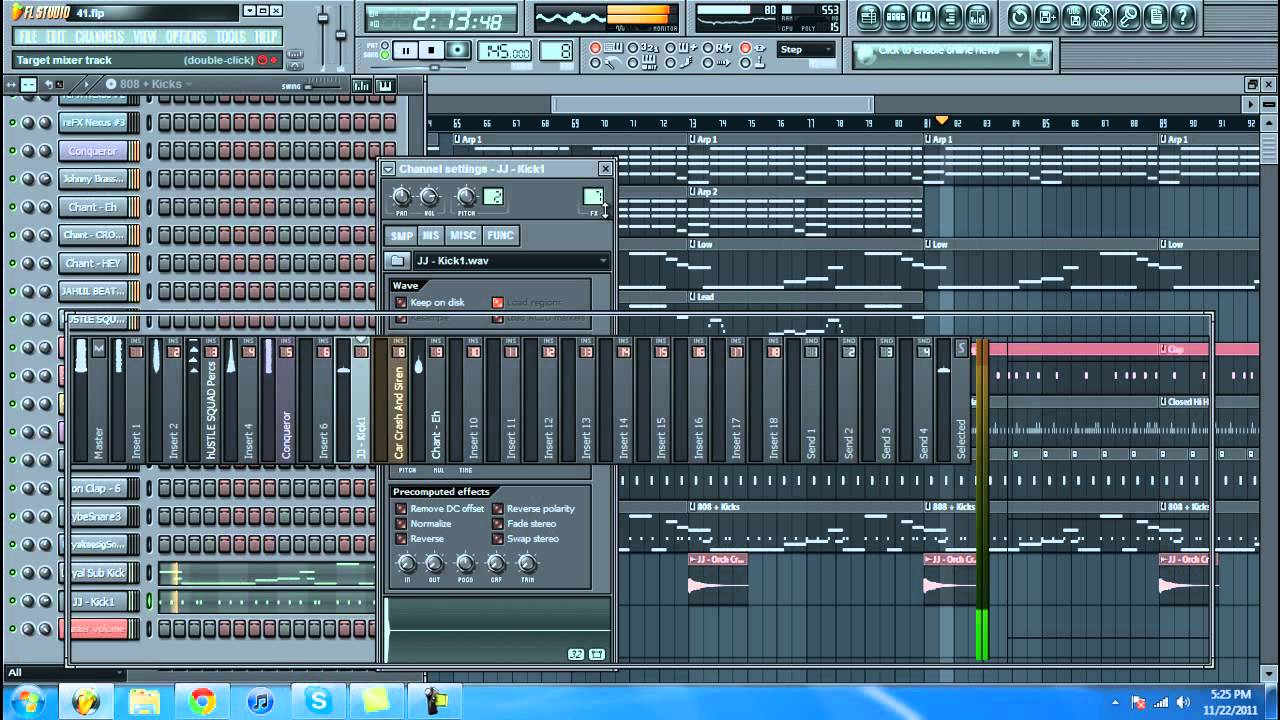Open the one-click audio recording icon

click(1101, 17)
